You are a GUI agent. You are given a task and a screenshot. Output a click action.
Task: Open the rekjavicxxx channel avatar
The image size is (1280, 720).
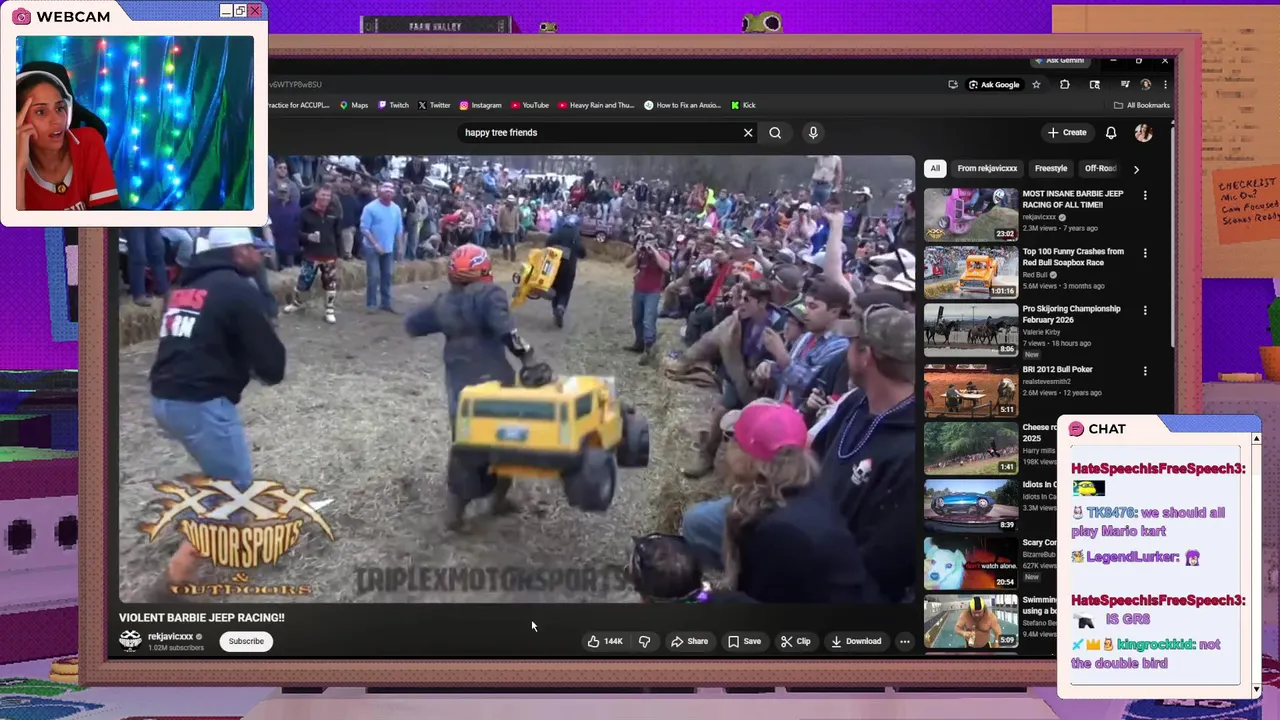(x=130, y=641)
